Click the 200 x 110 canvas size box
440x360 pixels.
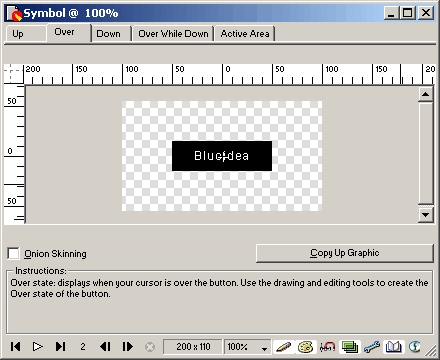click(193, 347)
